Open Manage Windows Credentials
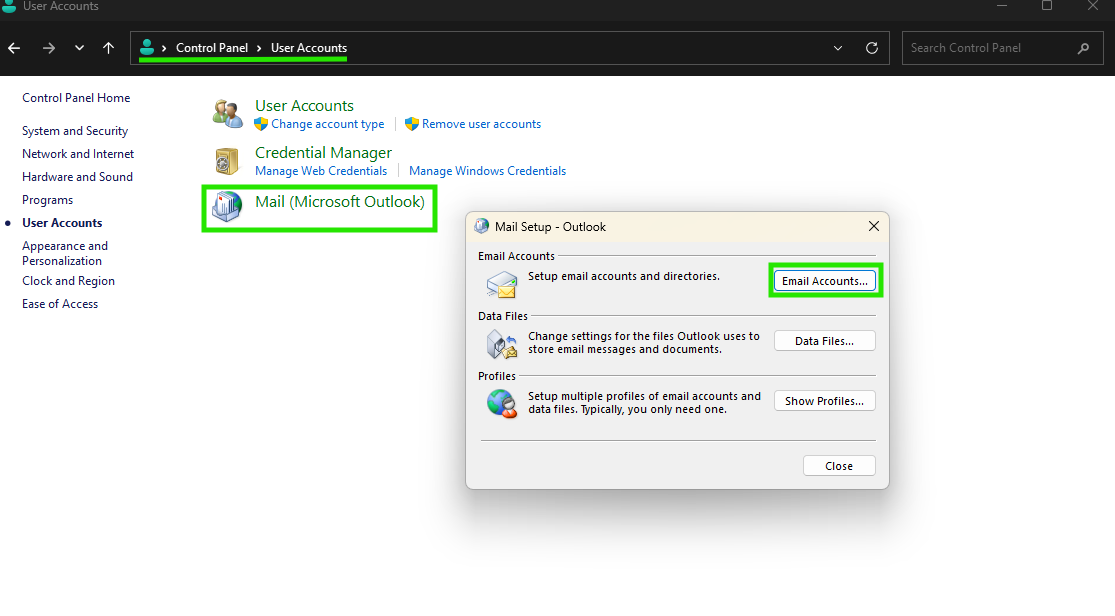 (x=487, y=171)
